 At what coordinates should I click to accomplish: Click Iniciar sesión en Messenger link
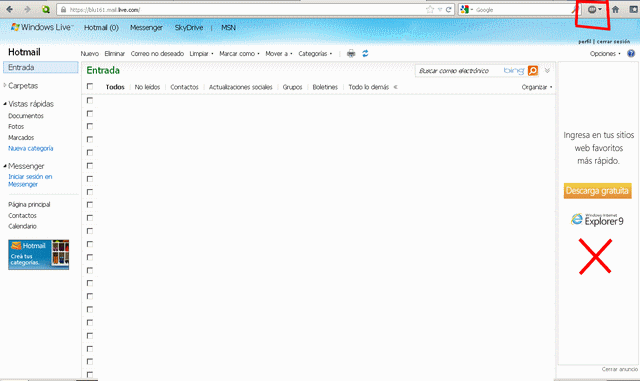coord(30,180)
